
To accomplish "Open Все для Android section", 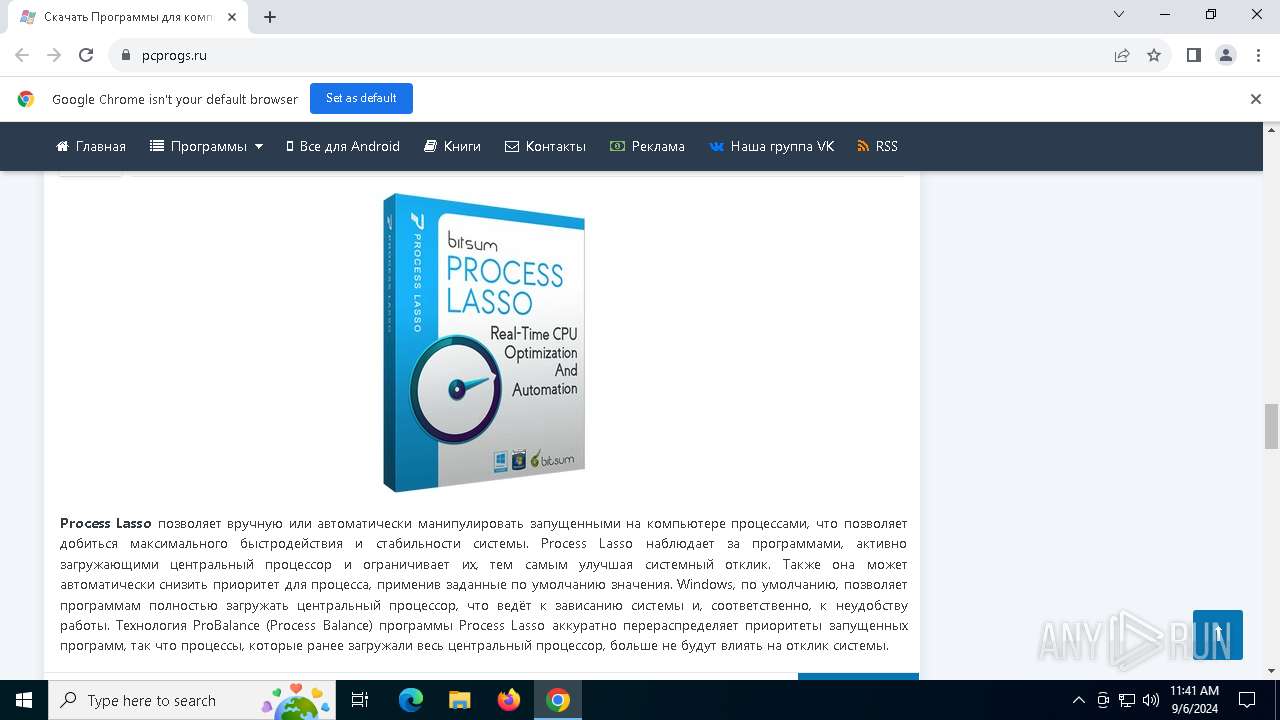I will click(x=343, y=146).
